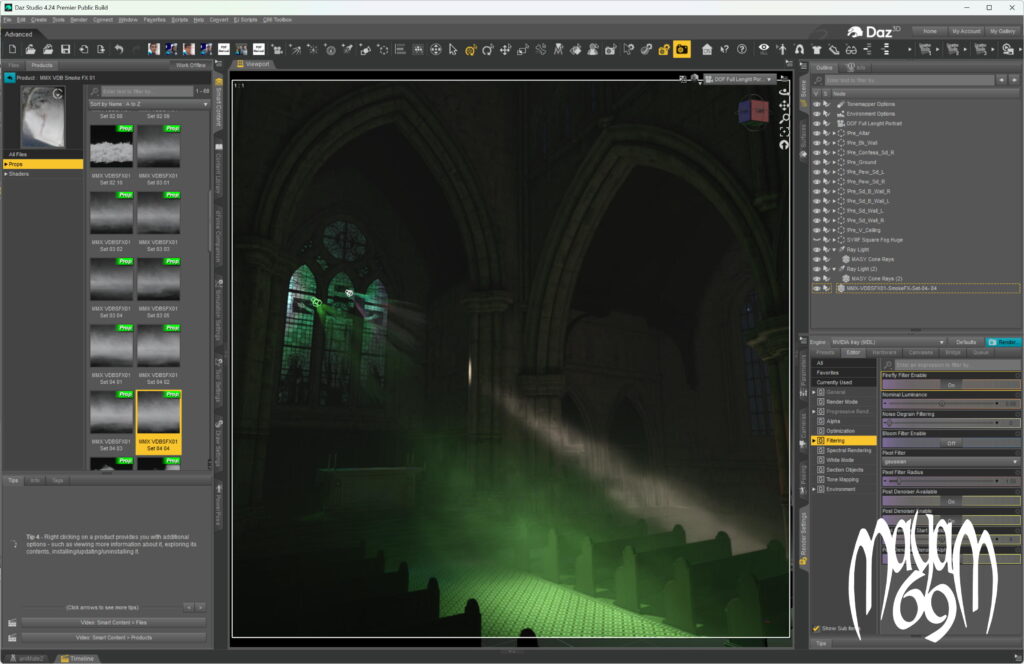Click the eye icon in the top toolbar
1024x664 pixels.
pyautogui.click(x=763, y=49)
